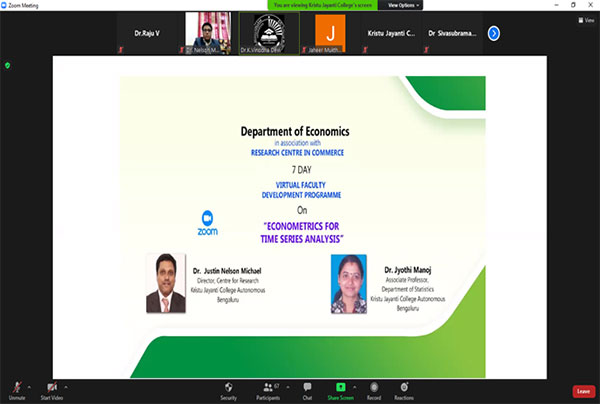
Task: Show the Participants panel
Action: 268,391
